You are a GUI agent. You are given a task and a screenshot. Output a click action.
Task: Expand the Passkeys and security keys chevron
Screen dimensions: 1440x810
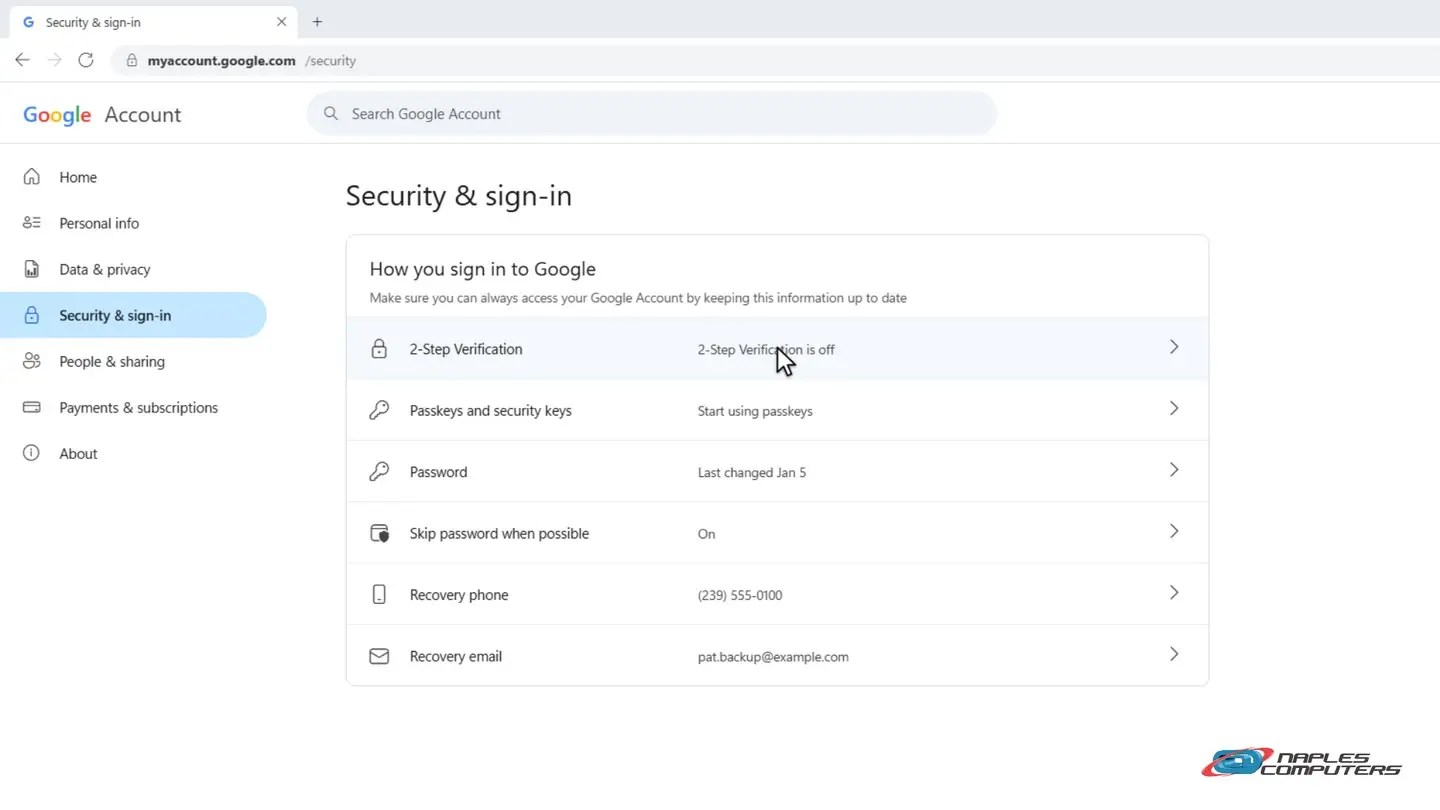pos(1174,408)
